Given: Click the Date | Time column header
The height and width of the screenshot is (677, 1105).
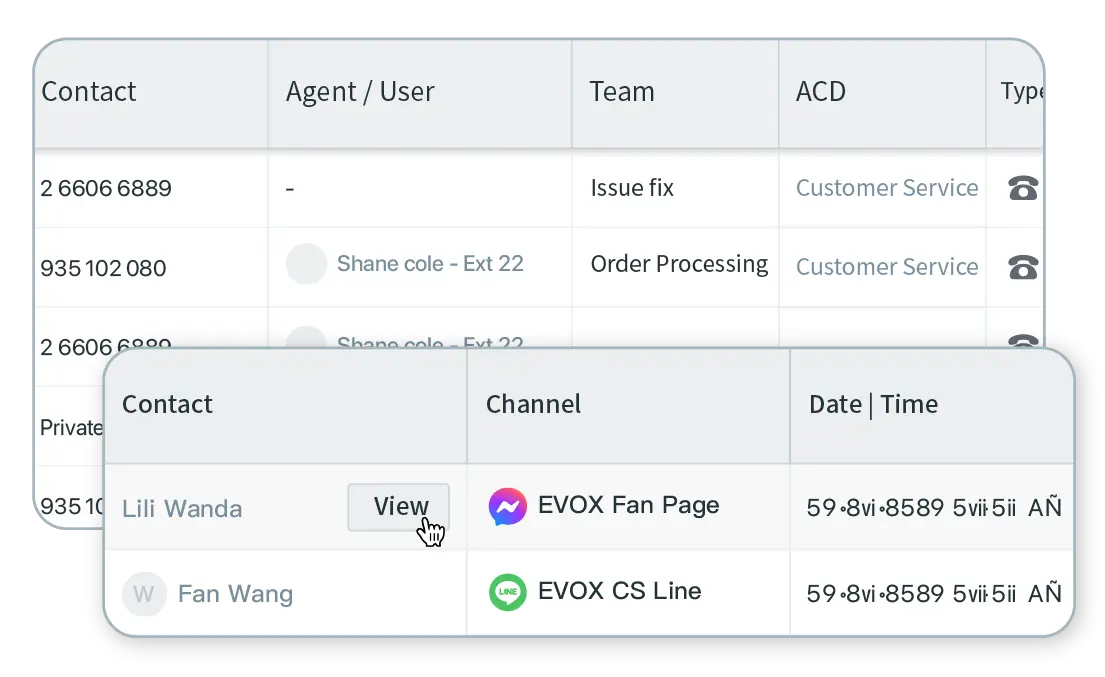Looking at the screenshot, I should tap(873, 405).
